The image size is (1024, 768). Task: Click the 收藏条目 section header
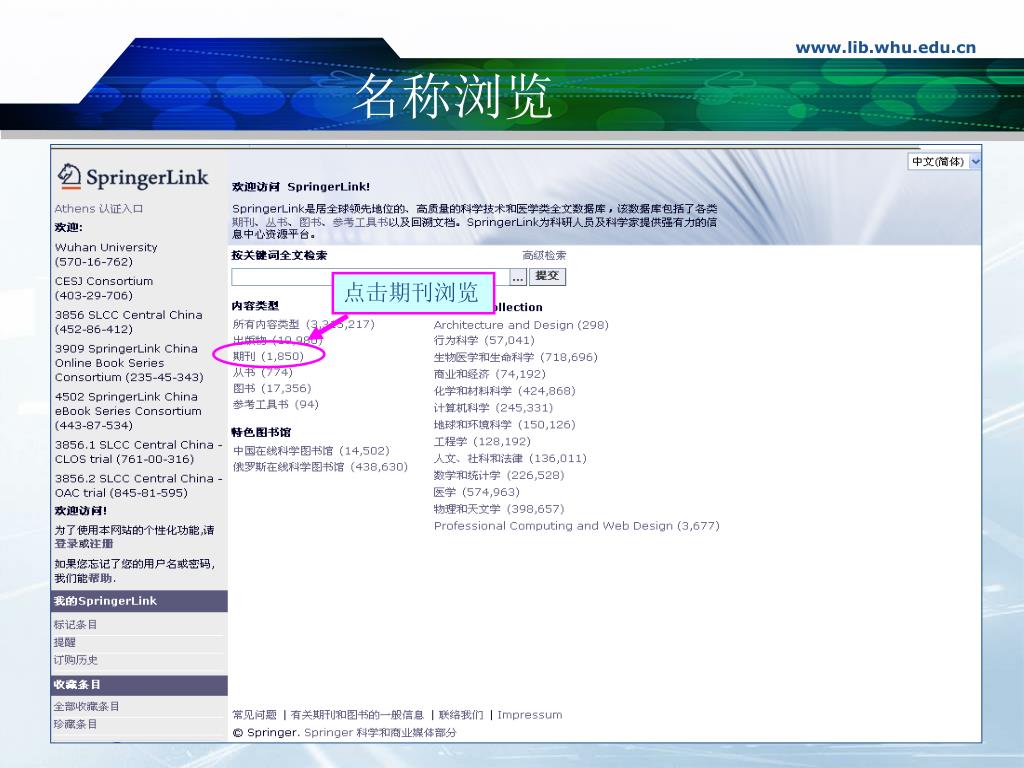(139, 684)
